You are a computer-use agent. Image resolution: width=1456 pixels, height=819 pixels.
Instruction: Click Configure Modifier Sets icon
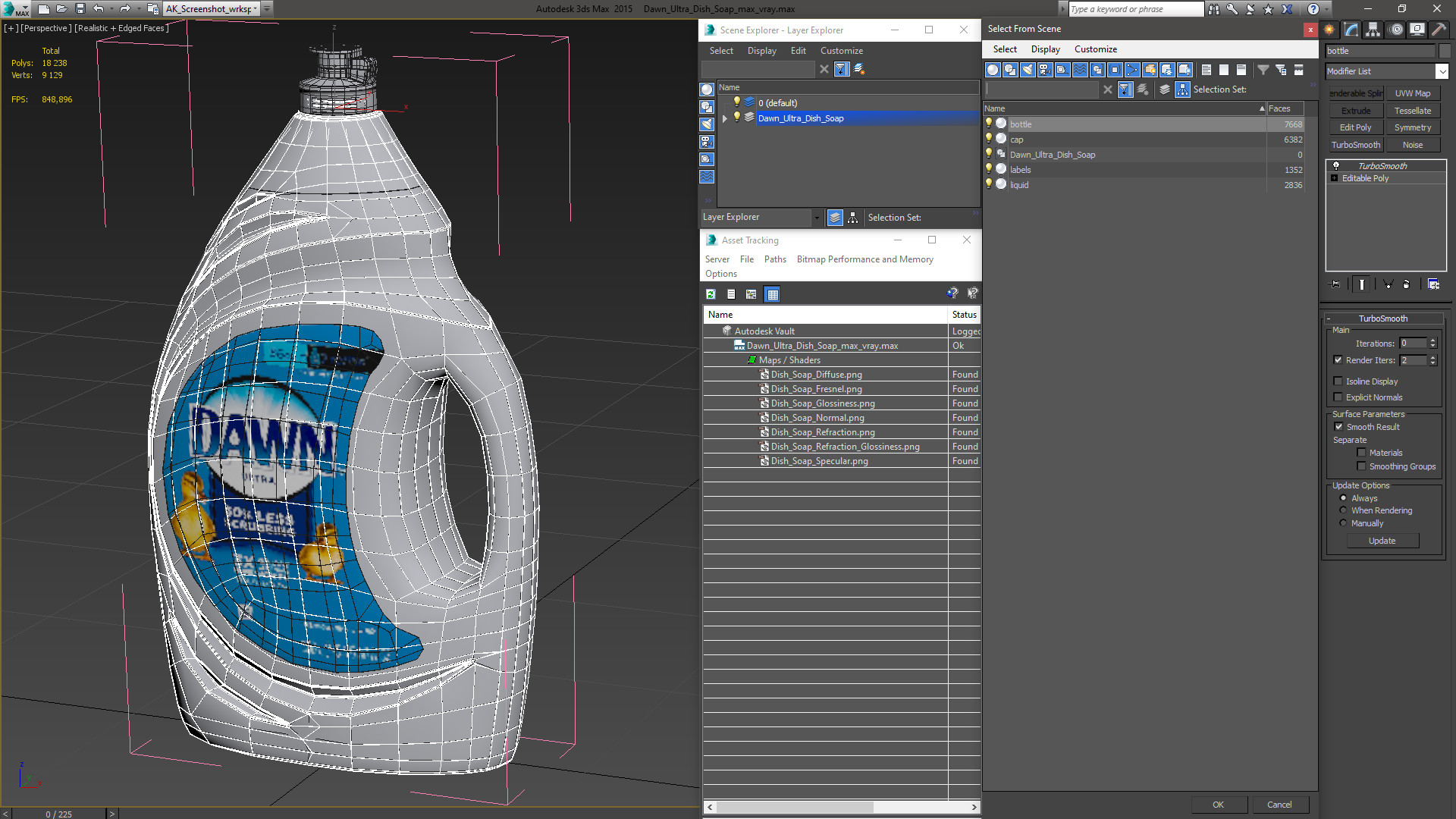(x=1433, y=284)
